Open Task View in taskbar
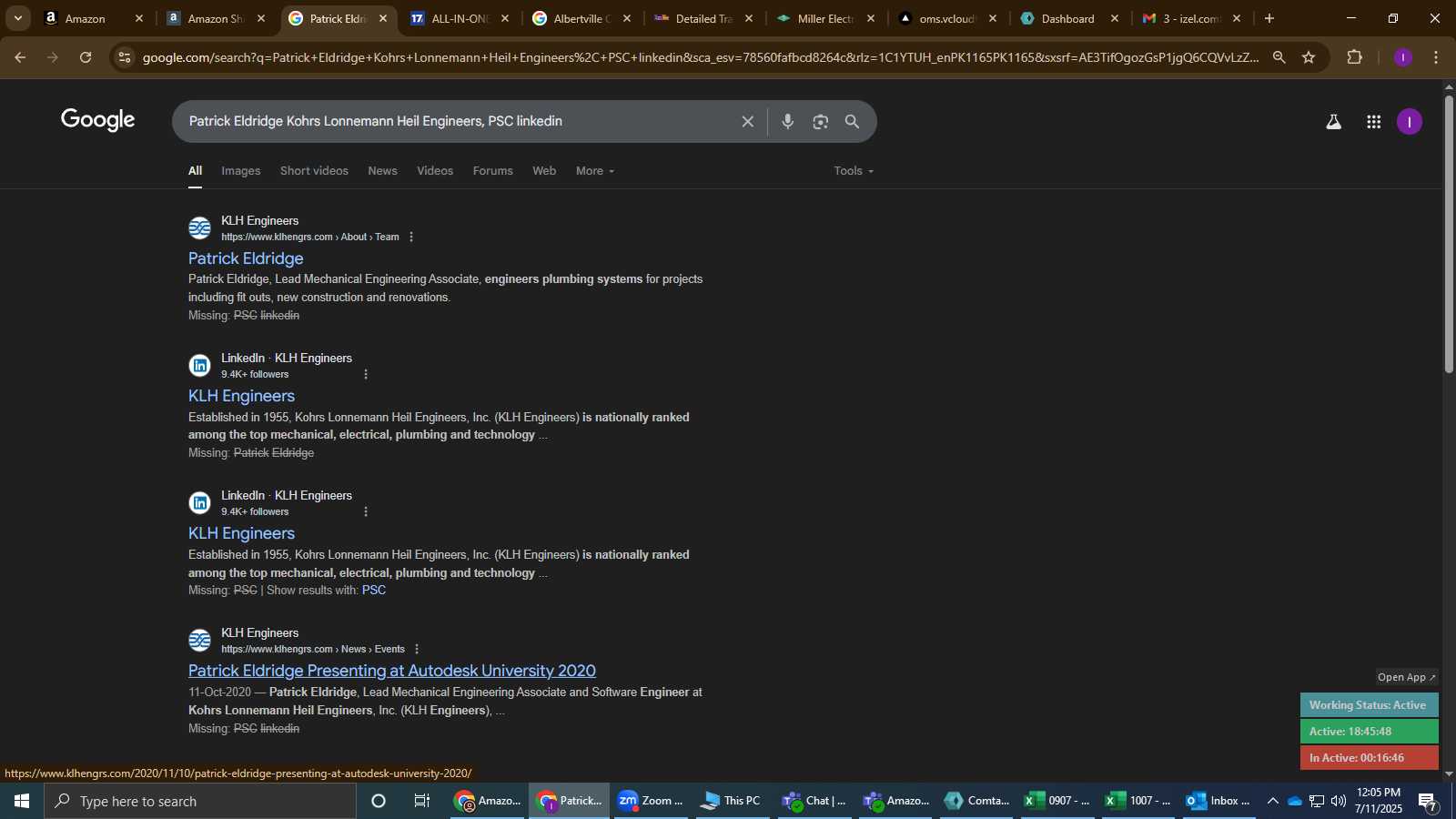1456x819 pixels. pos(422,801)
